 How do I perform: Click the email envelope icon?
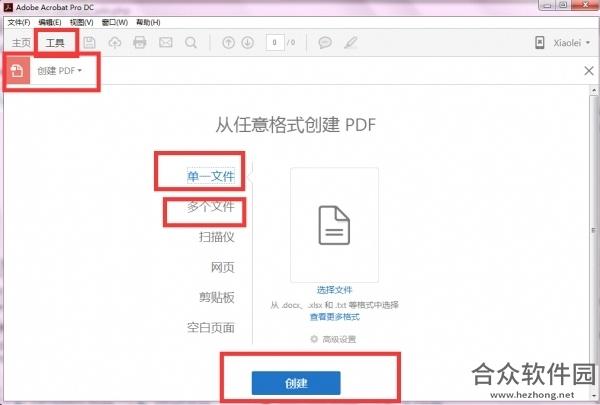pyautogui.click(x=166, y=42)
